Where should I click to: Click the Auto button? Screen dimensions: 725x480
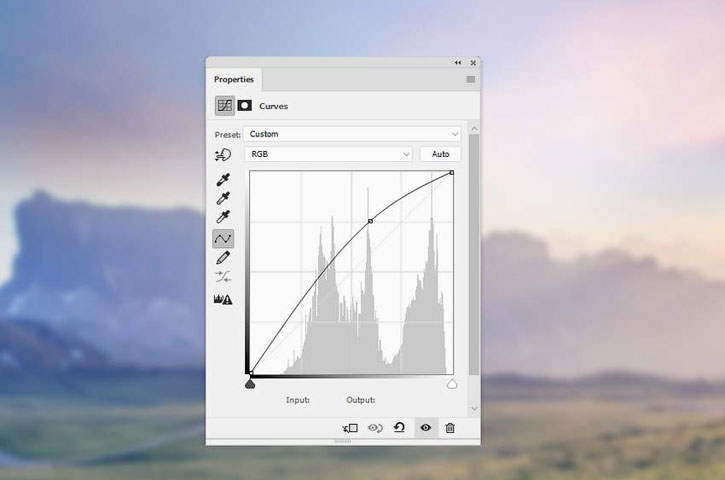[x=440, y=154]
